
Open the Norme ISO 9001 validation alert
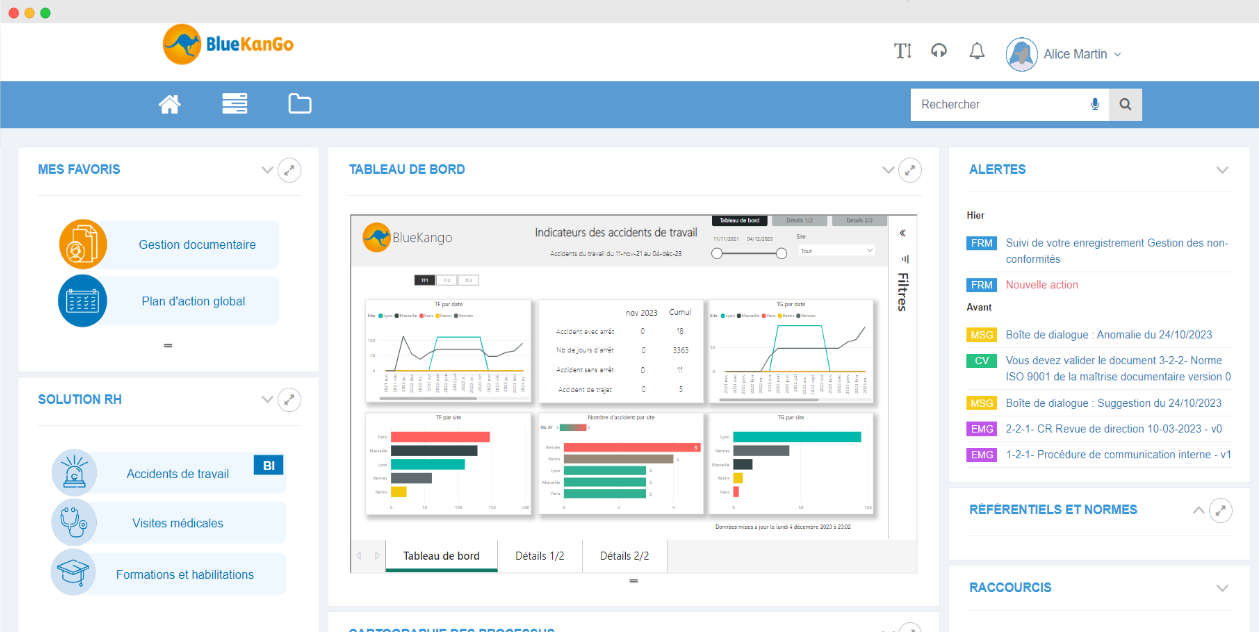pyautogui.click(x=1118, y=368)
